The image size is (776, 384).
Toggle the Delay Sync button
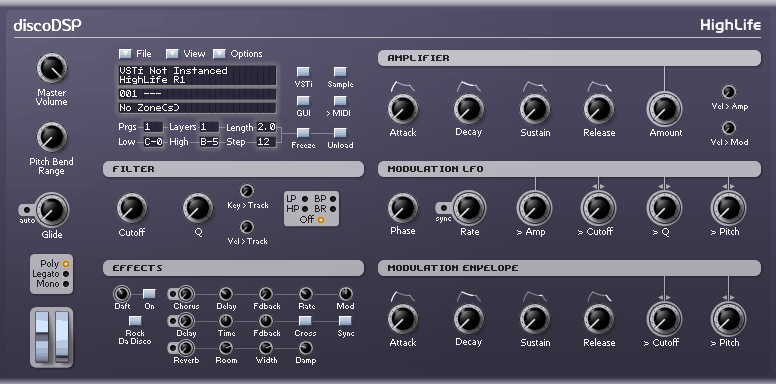(345, 321)
